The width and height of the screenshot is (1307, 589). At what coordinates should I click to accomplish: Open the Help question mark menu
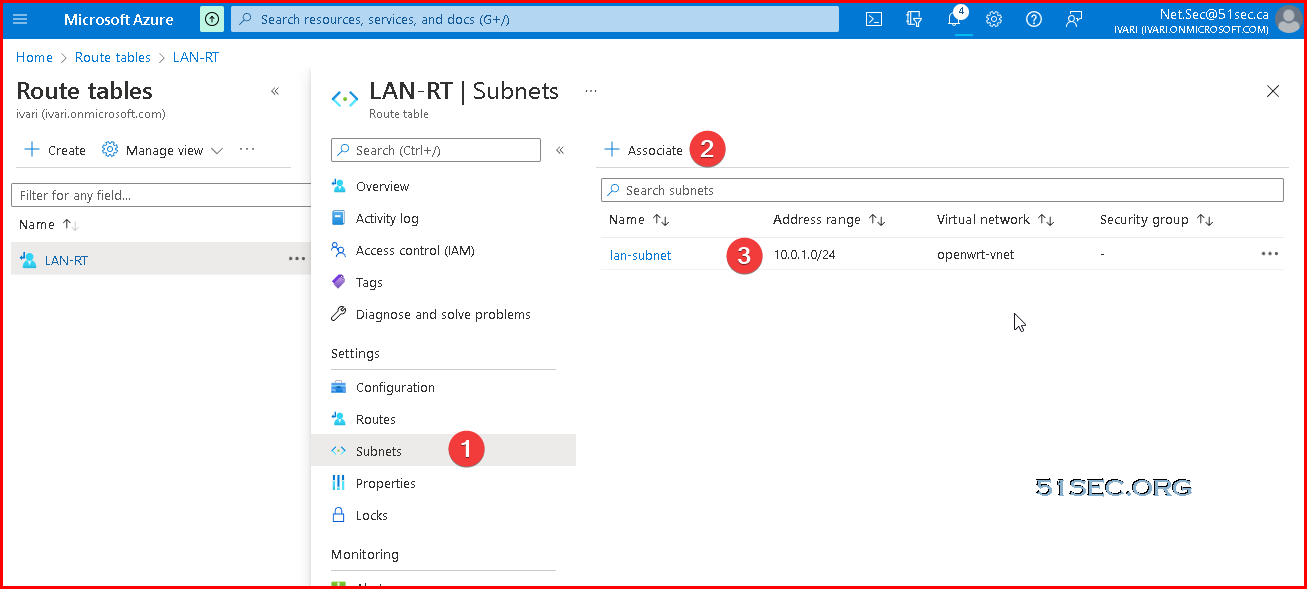(x=1034, y=19)
